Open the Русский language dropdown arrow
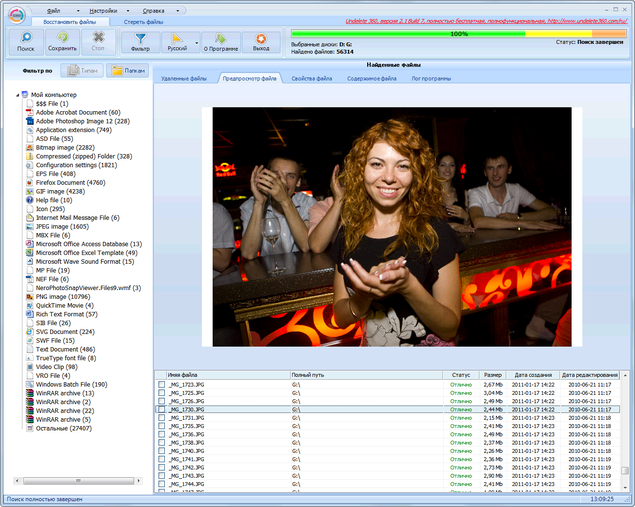 click(197, 43)
